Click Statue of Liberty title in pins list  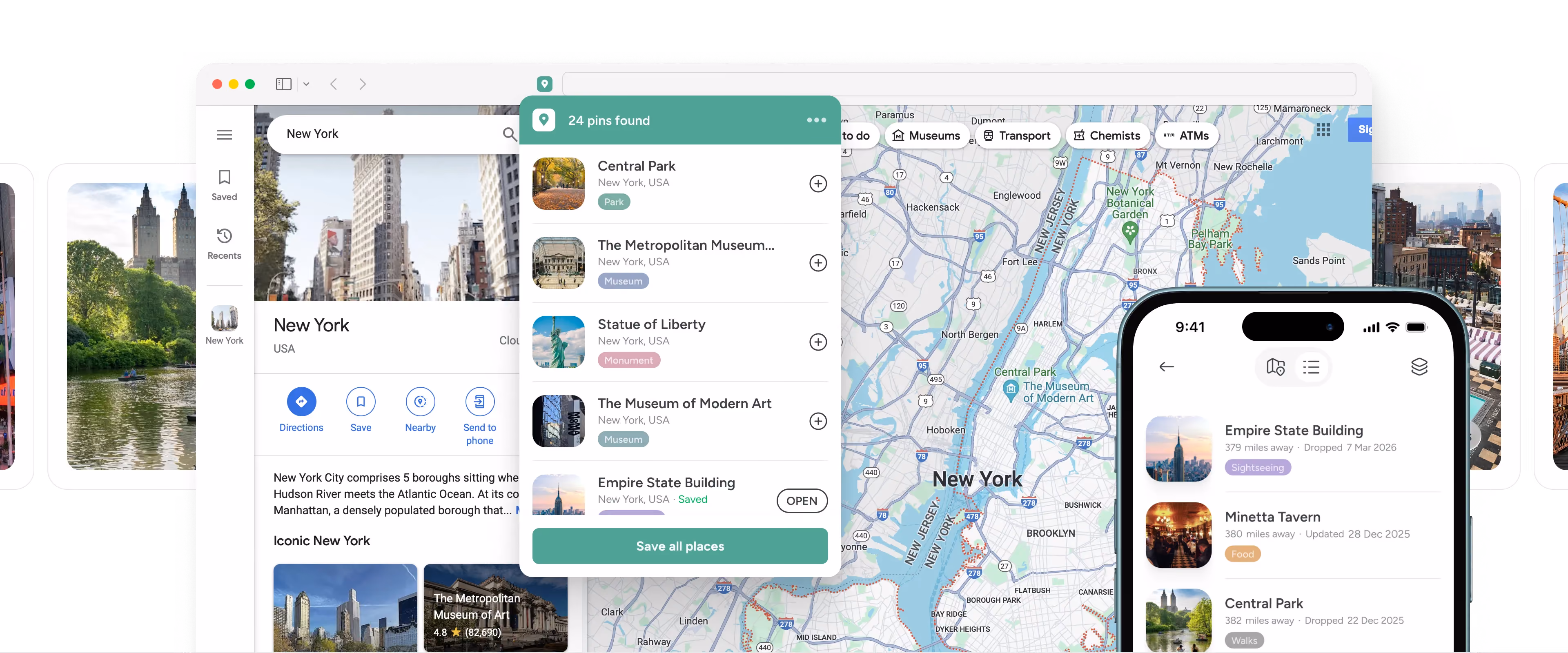pos(651,324)
